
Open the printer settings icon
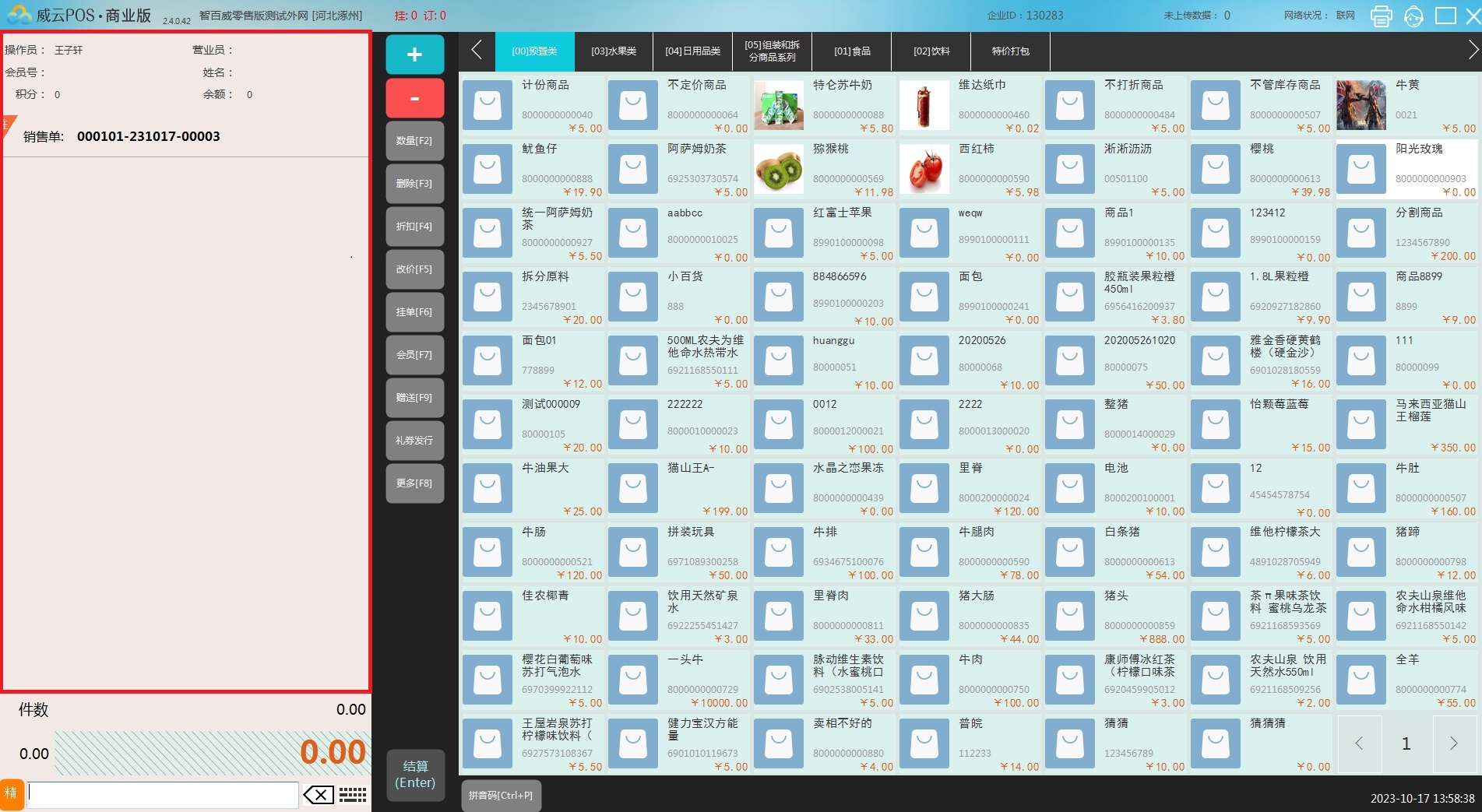(x=1381, y=16)
